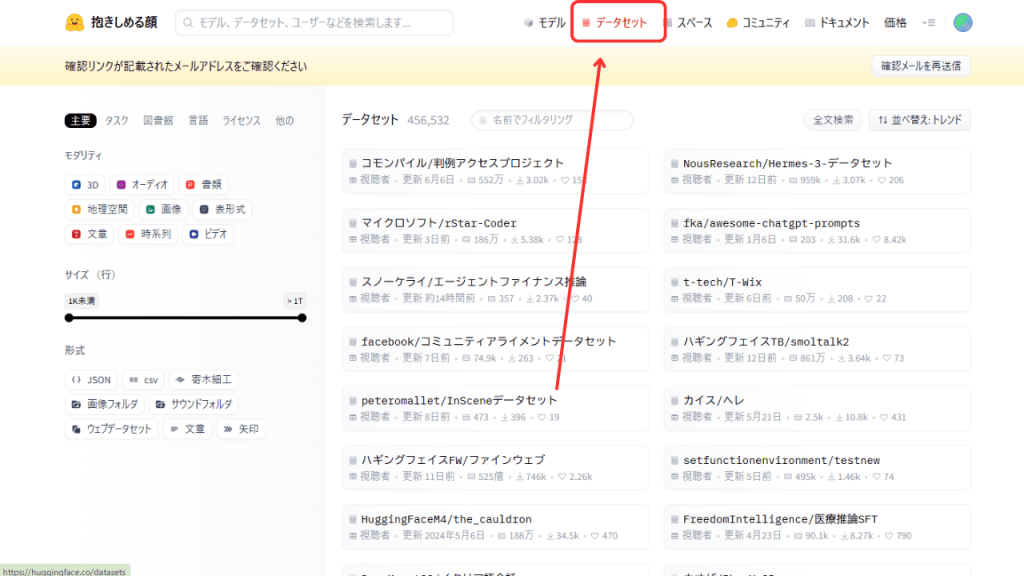The height and width of the screenshot is (576, 1024).
Task: Open NousResearch/Hermes-3-データセット
Action: (x=817, y=171)
